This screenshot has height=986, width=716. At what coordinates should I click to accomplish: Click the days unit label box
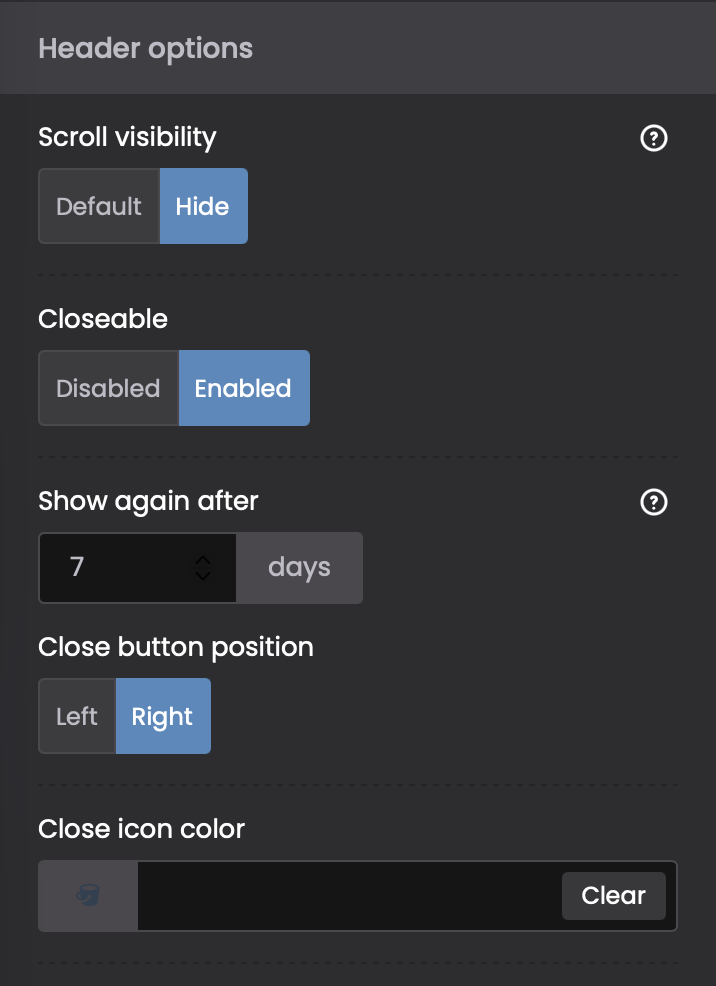299,568
